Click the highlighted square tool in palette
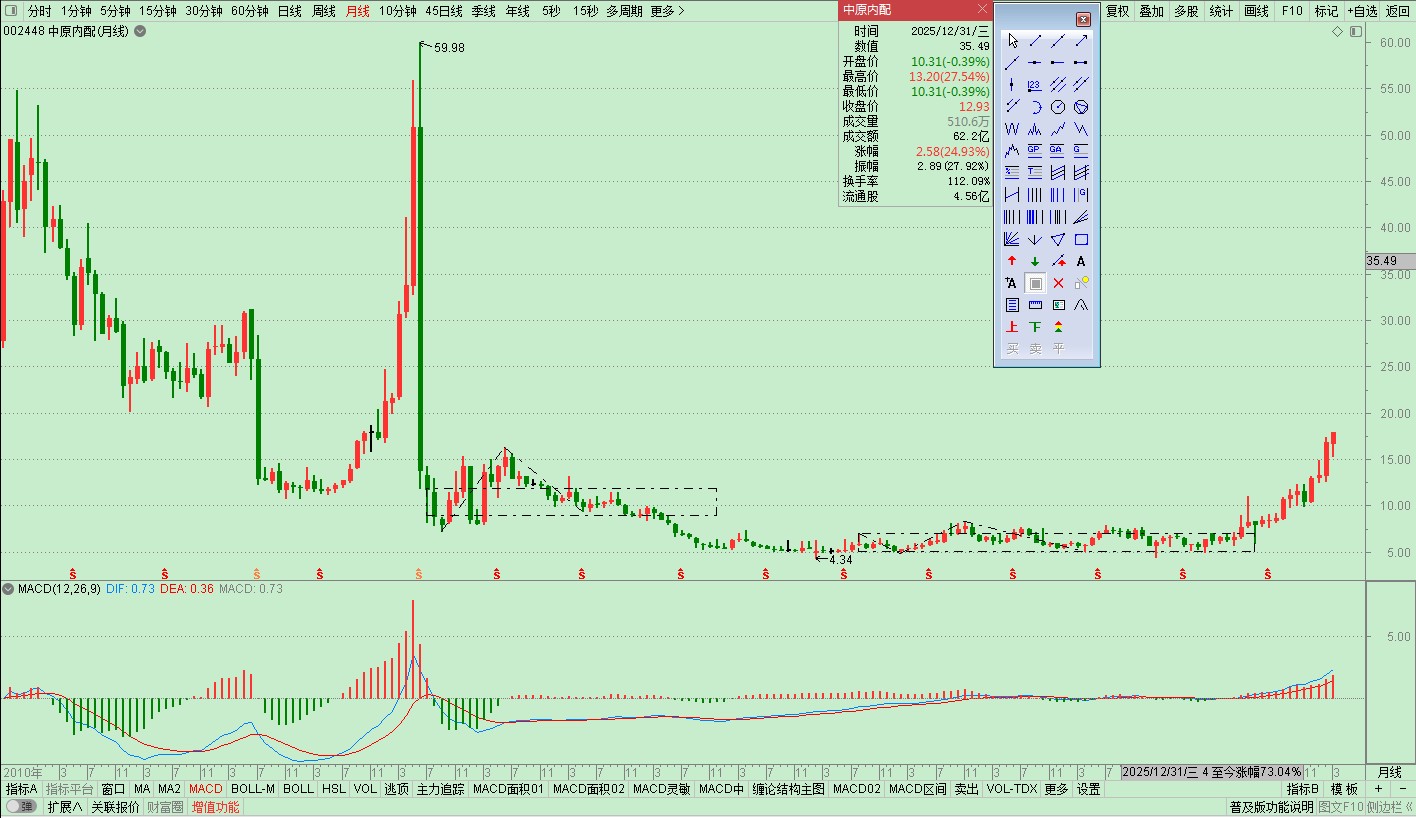The height and width of the screenshot is (818, 1416). tap(1035, 283)
